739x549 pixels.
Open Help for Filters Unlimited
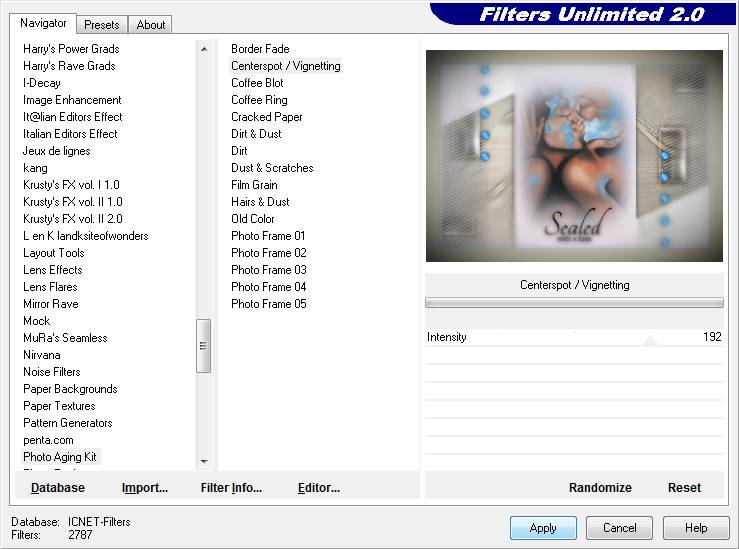click(696, 528)
